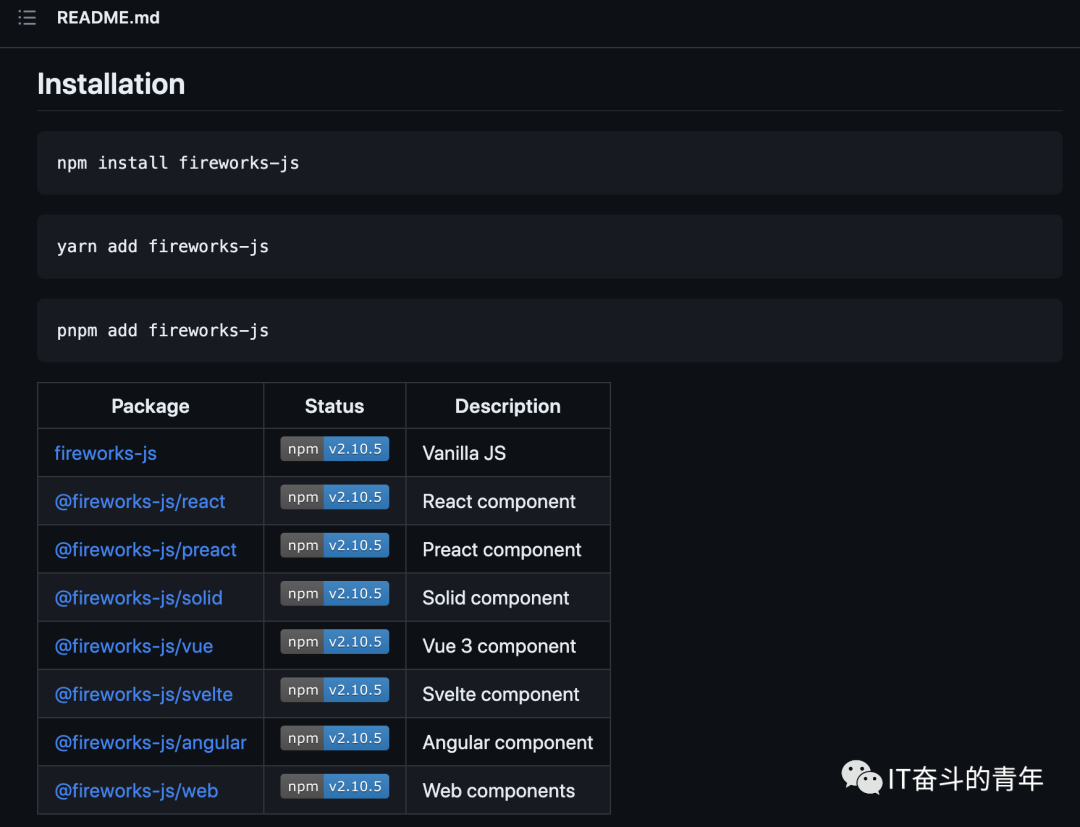Open the @fireworks-js/vue link
Viewport: 1080px width, 827px height.
pos(133,646)
